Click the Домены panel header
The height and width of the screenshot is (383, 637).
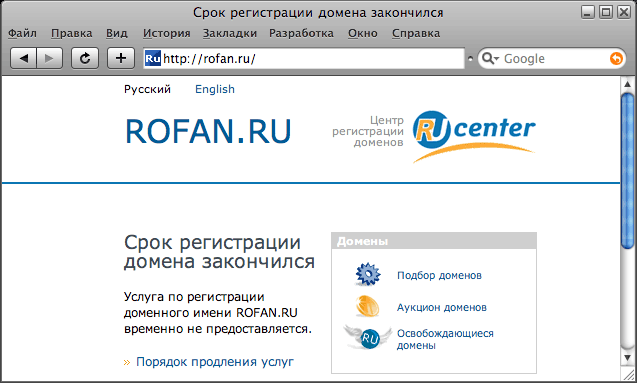[x=434, y=241]
